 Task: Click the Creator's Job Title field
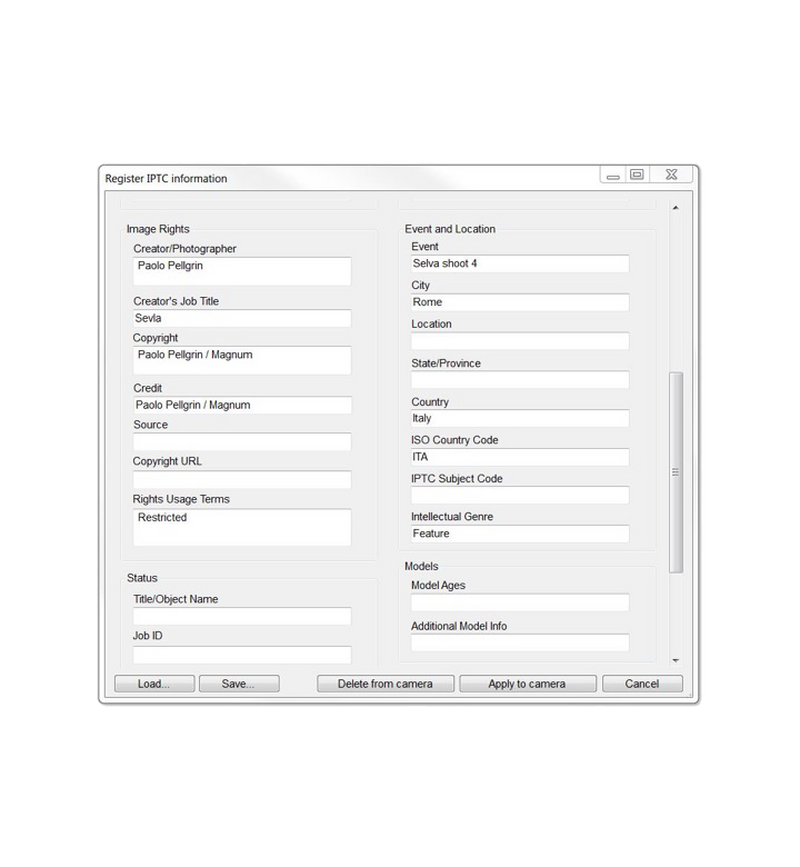click(242, 318)
